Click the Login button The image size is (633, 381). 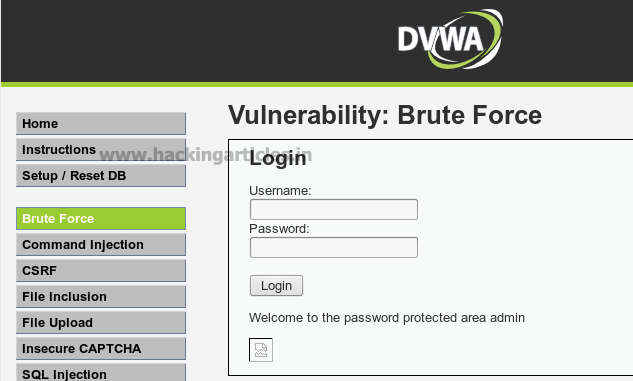[x=277, y=286]
